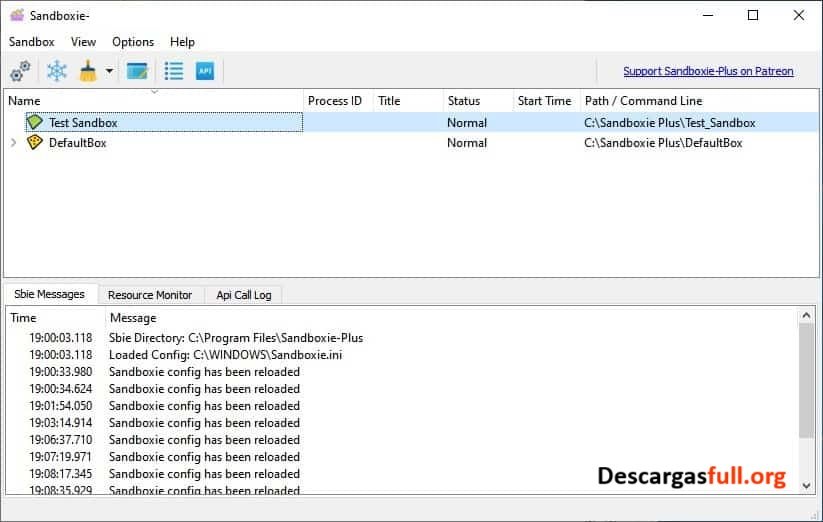
Task: Select the Sbie Directory message line
Action: point(402,337)
